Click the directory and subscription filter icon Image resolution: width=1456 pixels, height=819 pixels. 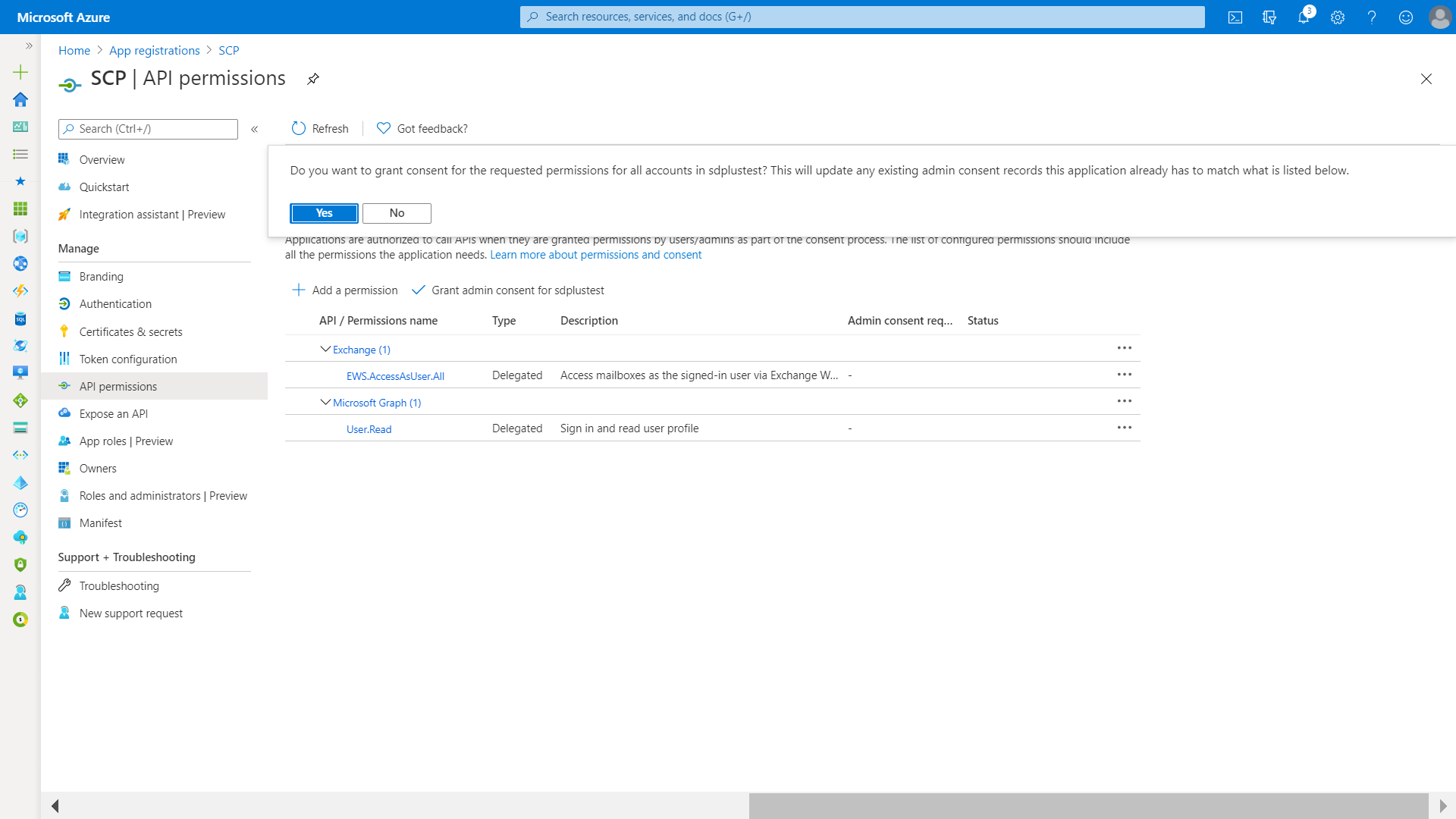pyautogui.click(x=1269, y=17)
